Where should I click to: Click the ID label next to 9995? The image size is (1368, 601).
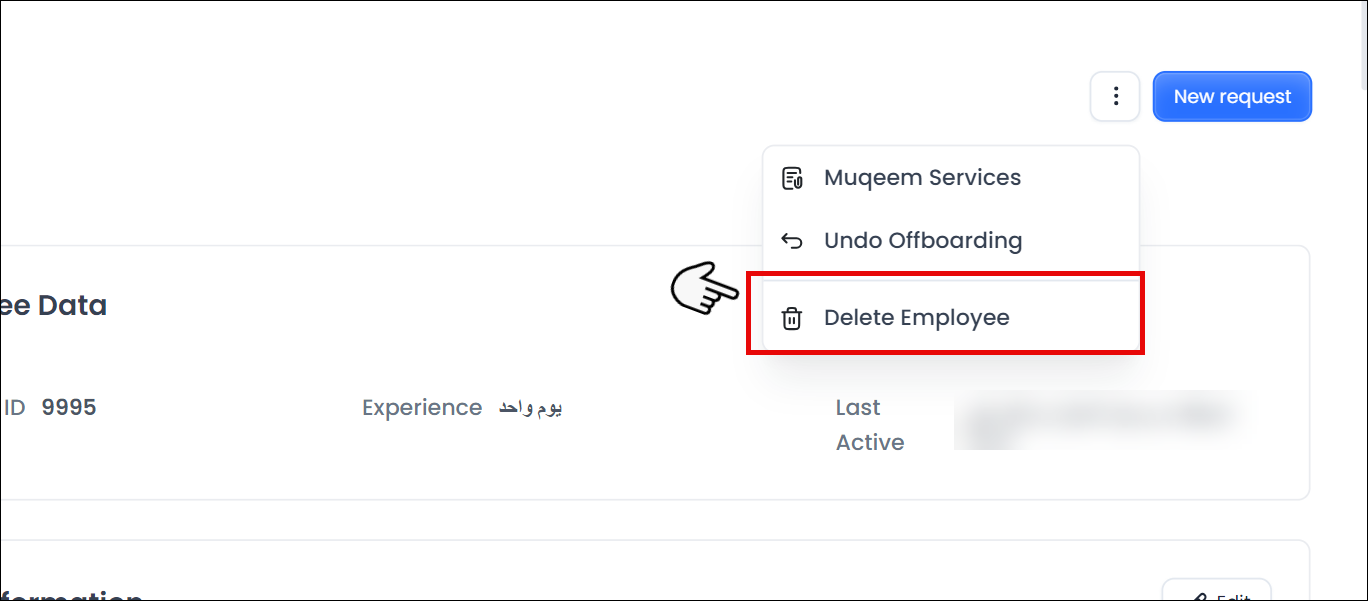click(x=15, y=408)
